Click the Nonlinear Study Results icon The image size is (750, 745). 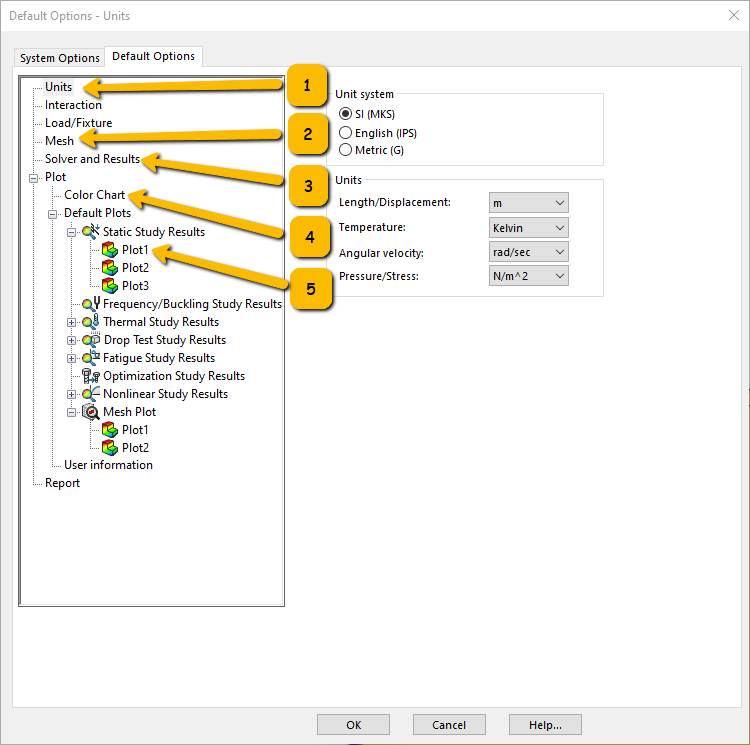(91, 394)
